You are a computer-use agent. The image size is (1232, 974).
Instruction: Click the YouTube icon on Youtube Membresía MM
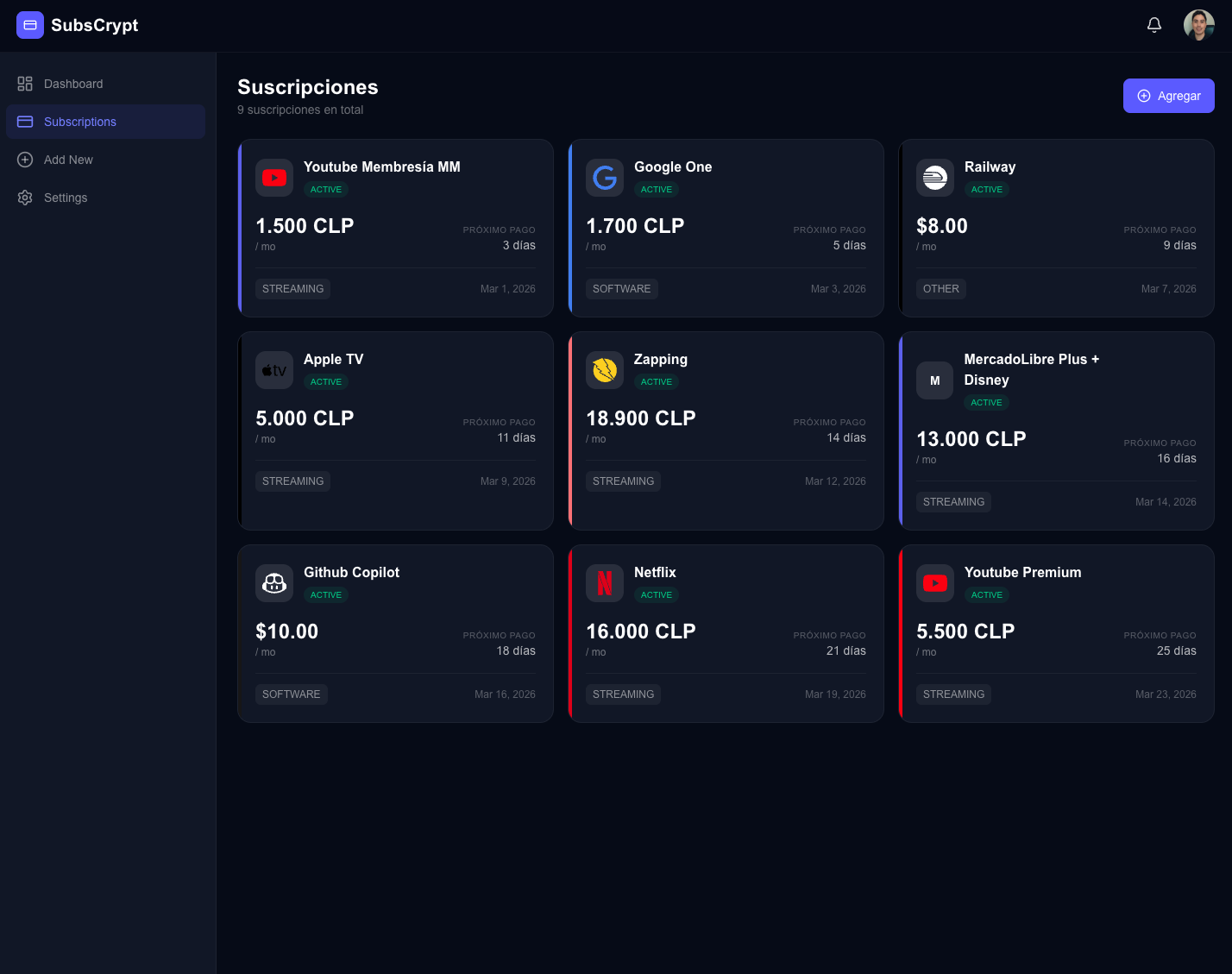274,178
